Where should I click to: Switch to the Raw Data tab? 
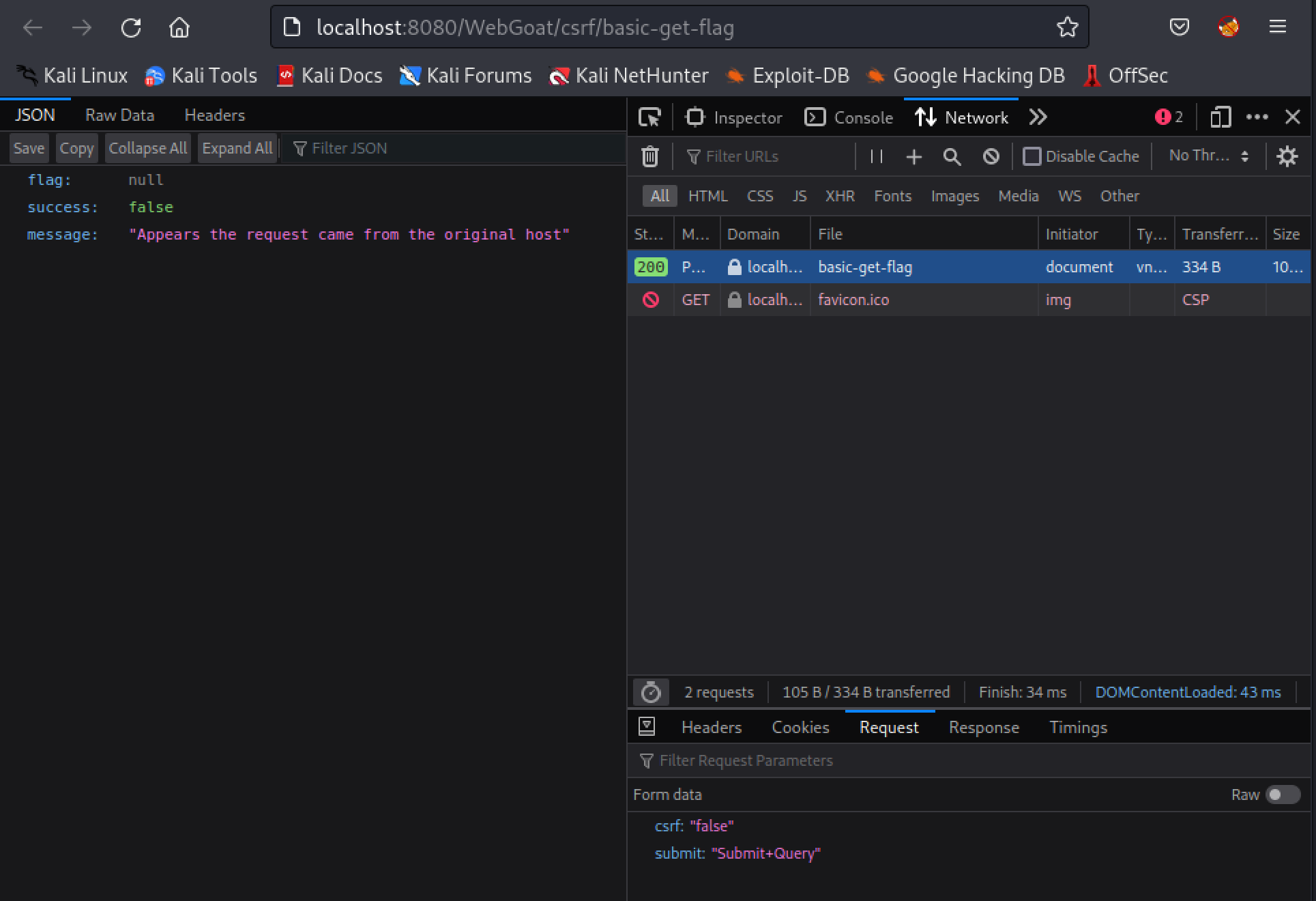119,115
